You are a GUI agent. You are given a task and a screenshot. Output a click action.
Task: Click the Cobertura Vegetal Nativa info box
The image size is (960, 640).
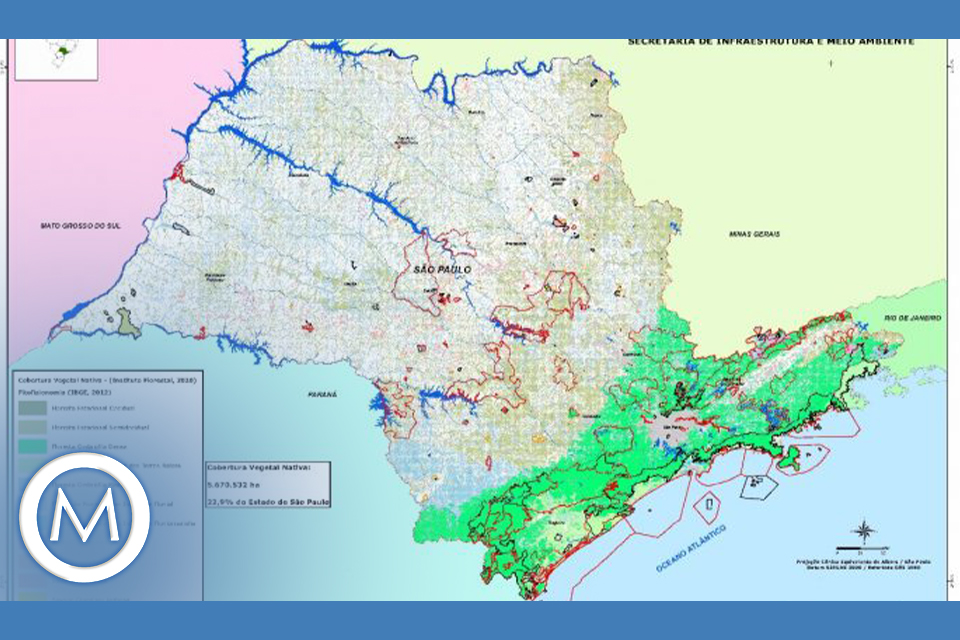pos(267,484)
